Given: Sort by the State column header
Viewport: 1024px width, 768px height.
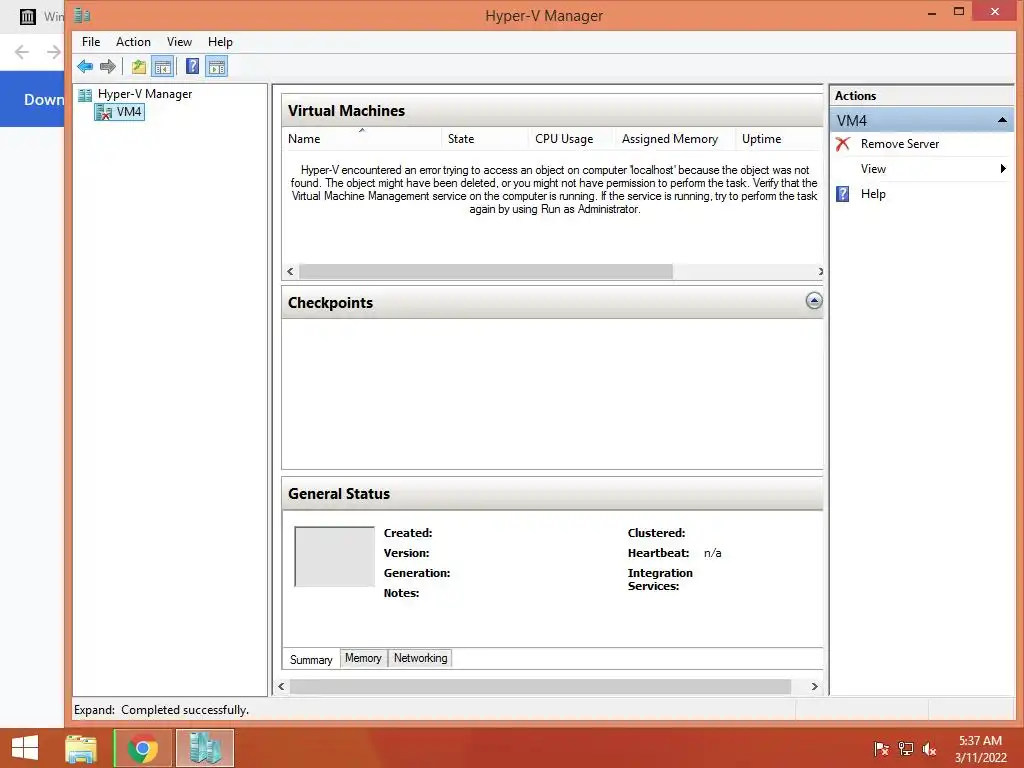Looking at the screenshot, I should [x=485, y=139].
